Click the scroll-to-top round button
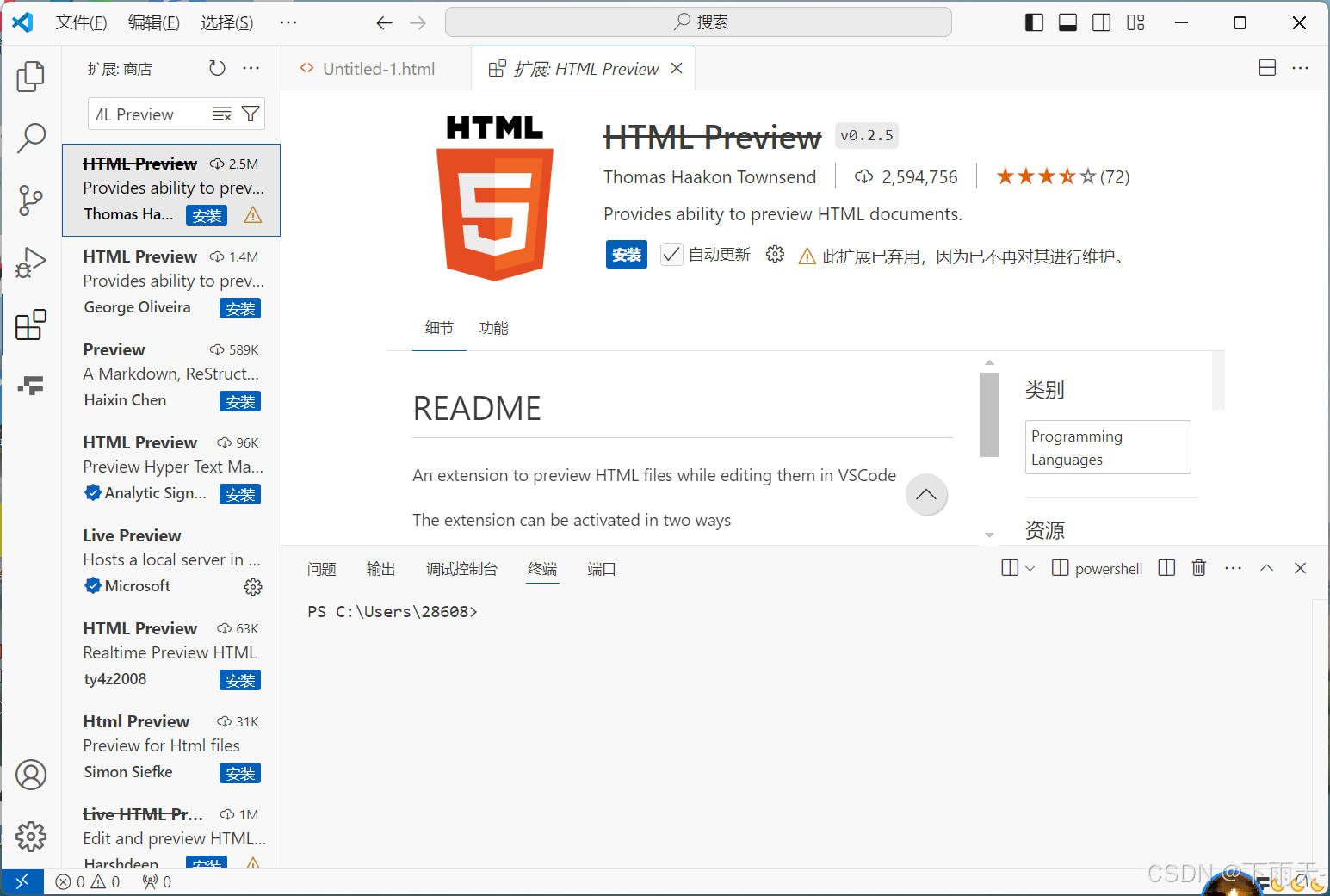Image resolution: width=1330 pixels, height=896 pixels. coord(926,495)
